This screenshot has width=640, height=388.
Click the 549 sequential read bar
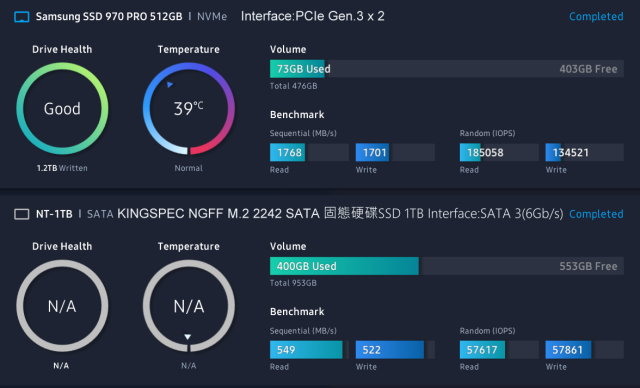point(309,350)
